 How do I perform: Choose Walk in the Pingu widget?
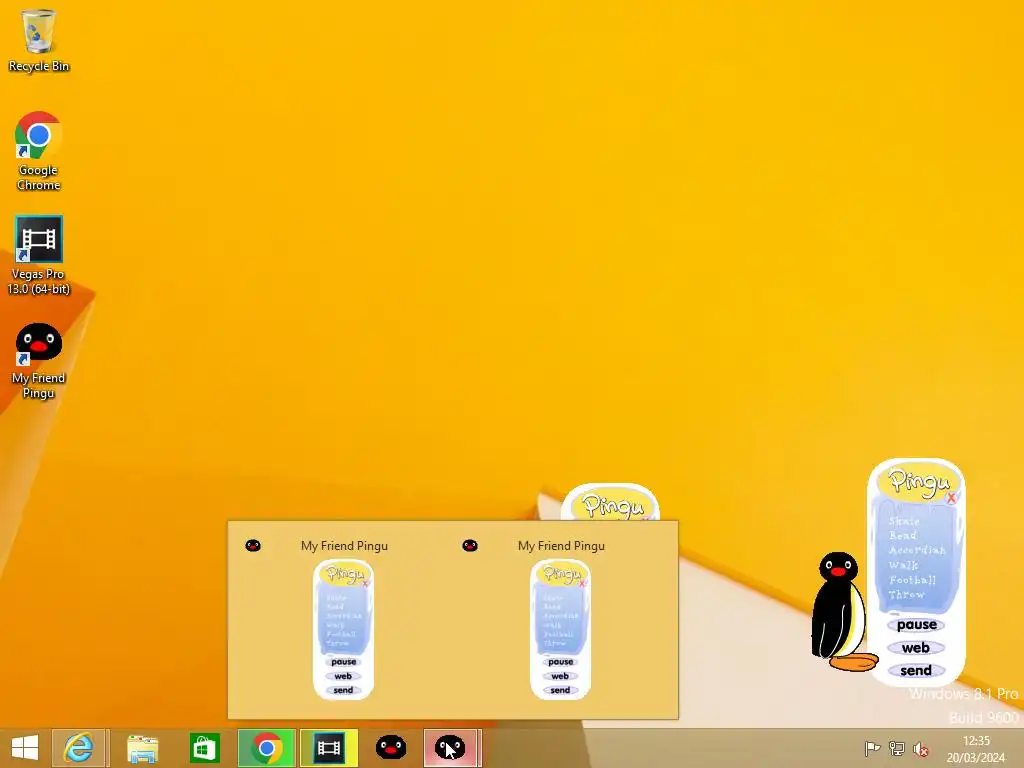coord(904,565)
